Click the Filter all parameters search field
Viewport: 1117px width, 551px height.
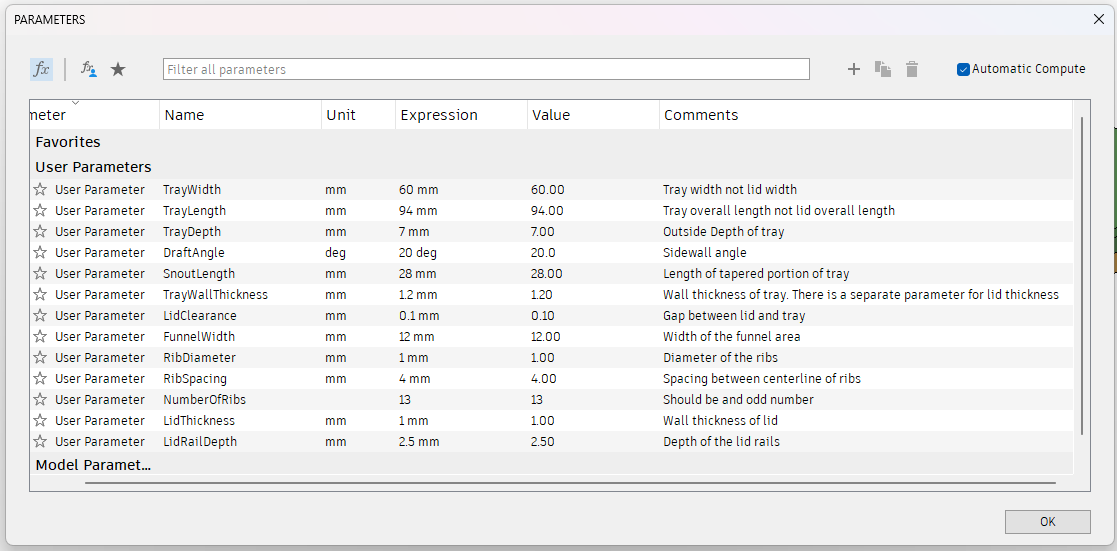pos(486,69)
